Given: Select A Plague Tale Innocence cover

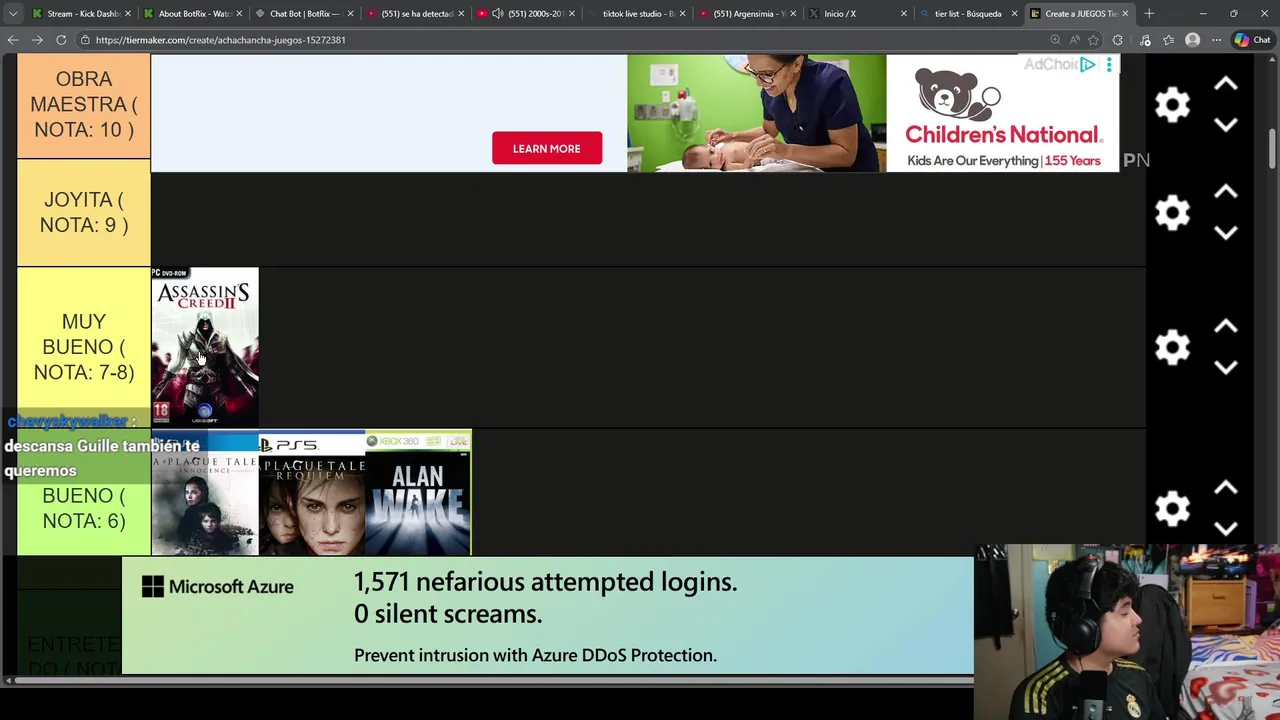Looking at the screenshot, I should coord(205,494).
